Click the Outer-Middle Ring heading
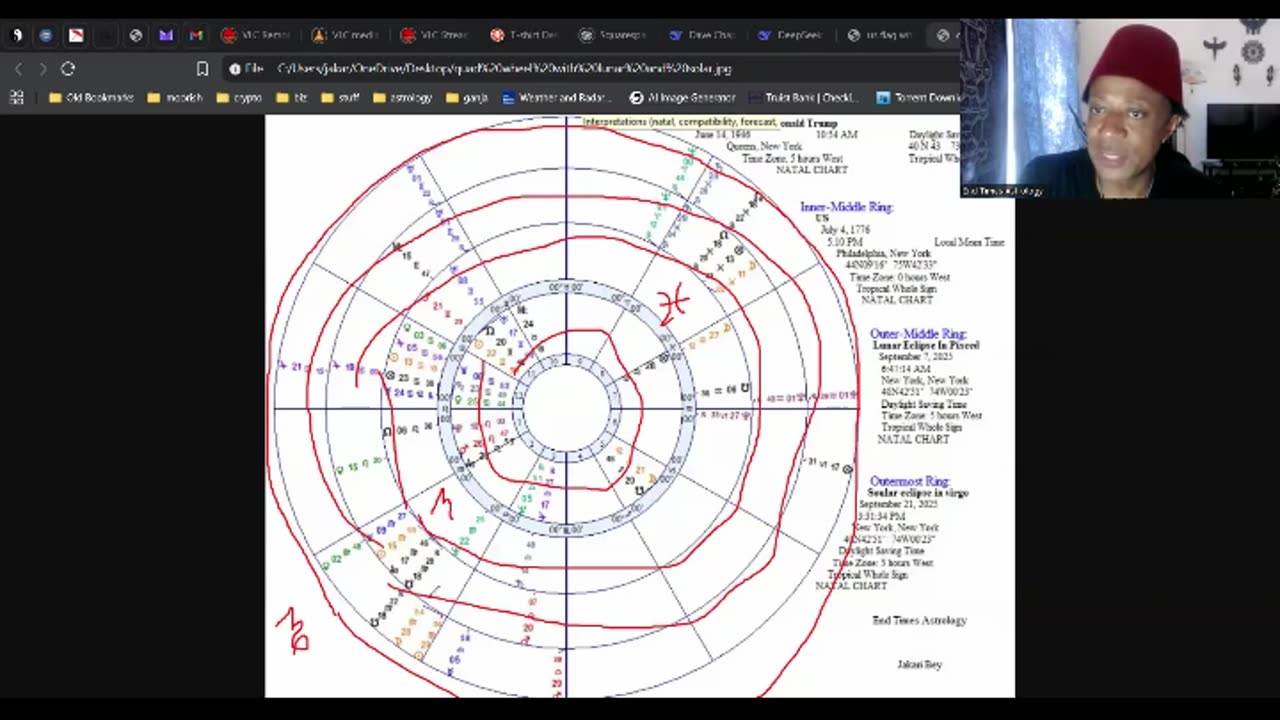This screenshot has height=720, width=1280. click(x=918, y=333)
